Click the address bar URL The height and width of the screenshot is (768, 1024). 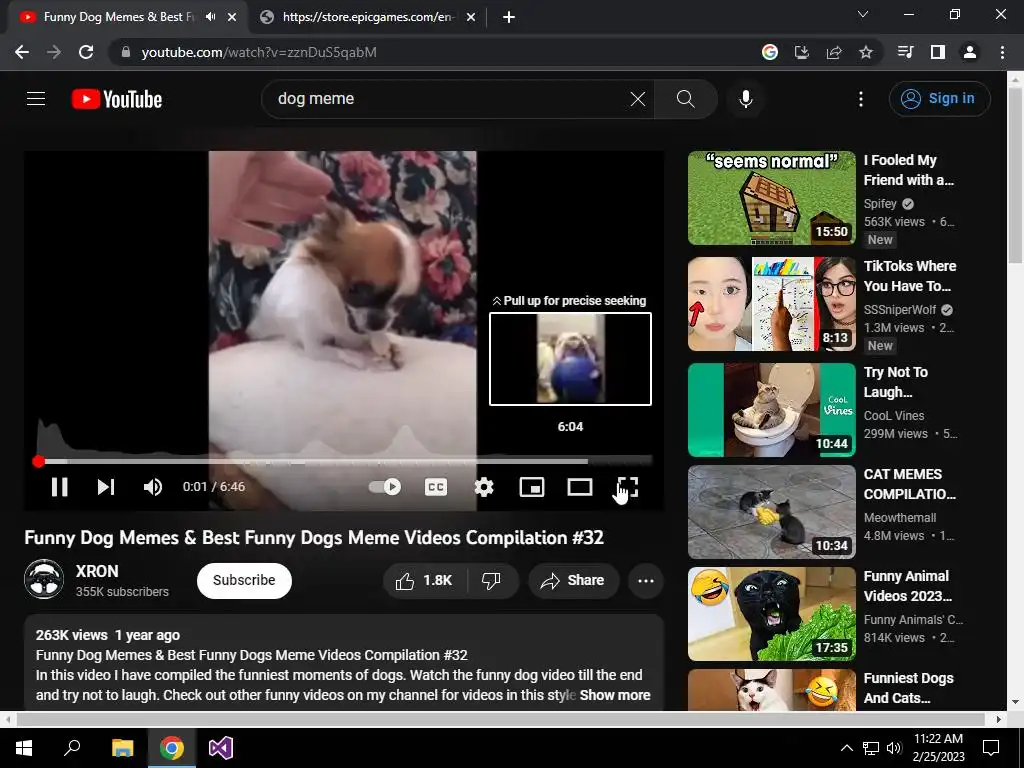point(259,52)
